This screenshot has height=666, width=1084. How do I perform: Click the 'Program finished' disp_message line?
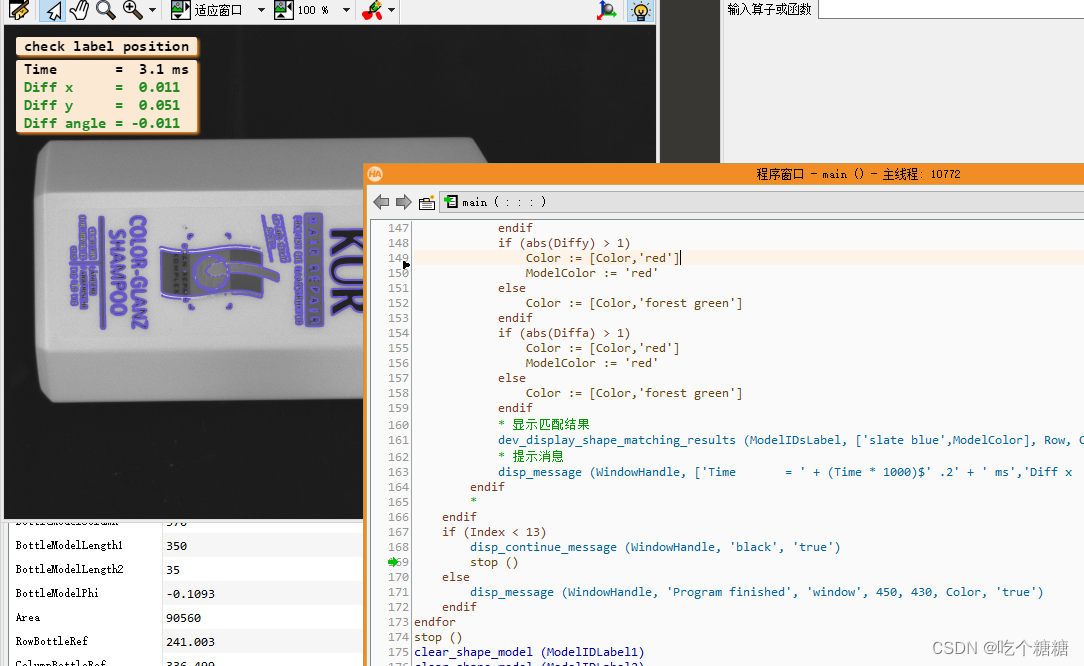coord(756,592)
